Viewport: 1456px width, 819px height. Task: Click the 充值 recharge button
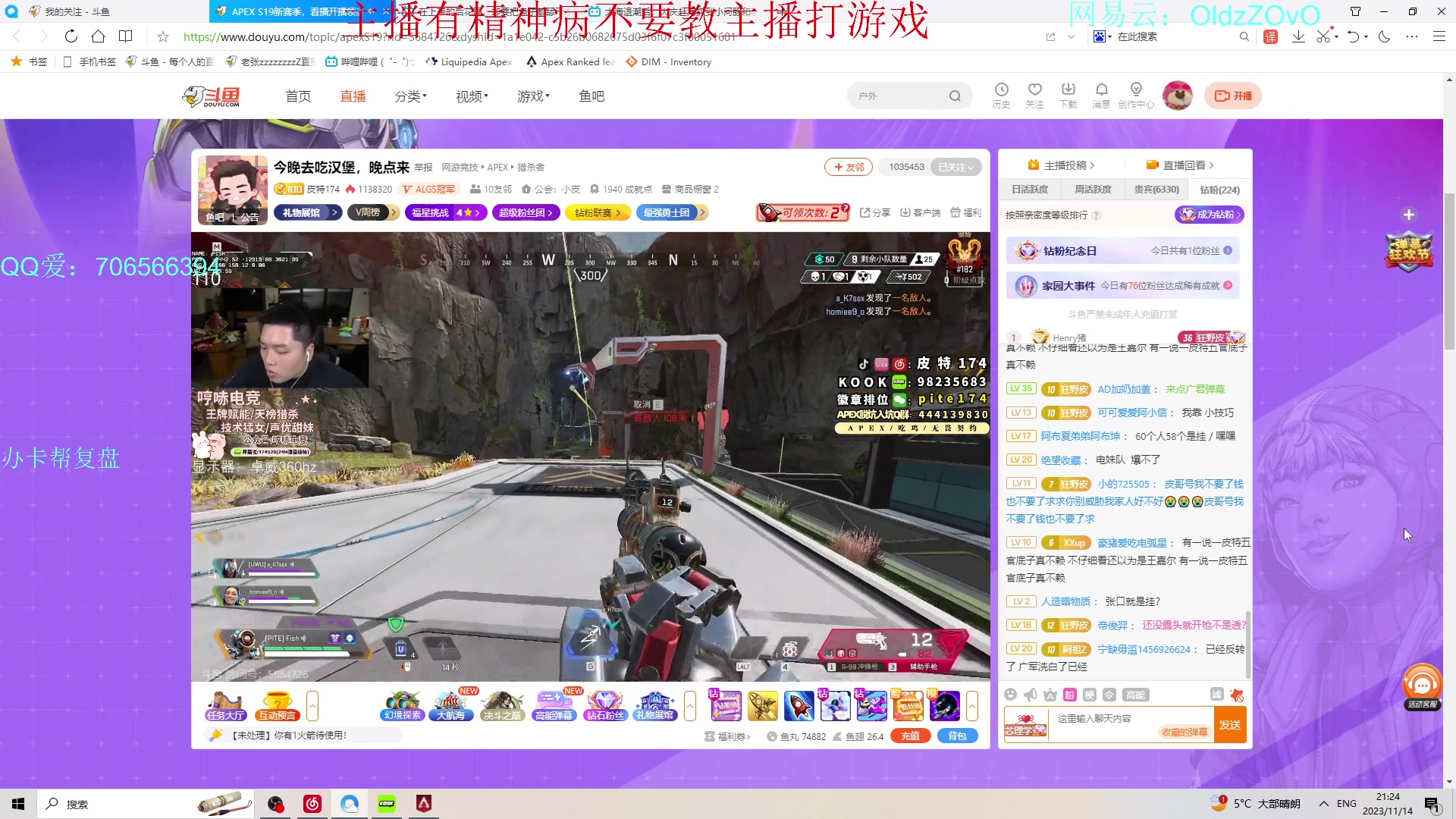pos(911,736)
